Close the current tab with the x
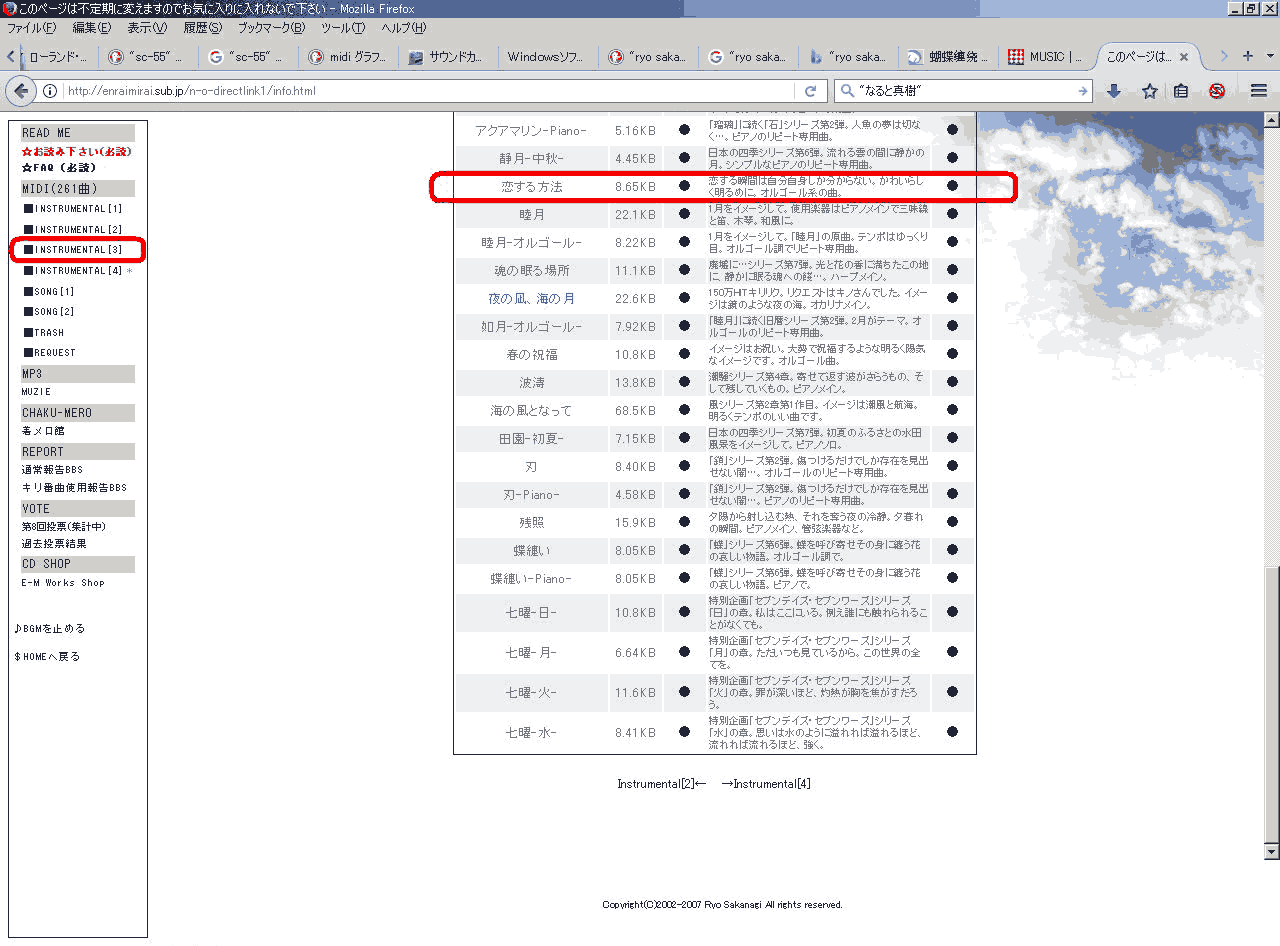The image size is (1280, 946). coord(1184,57)
